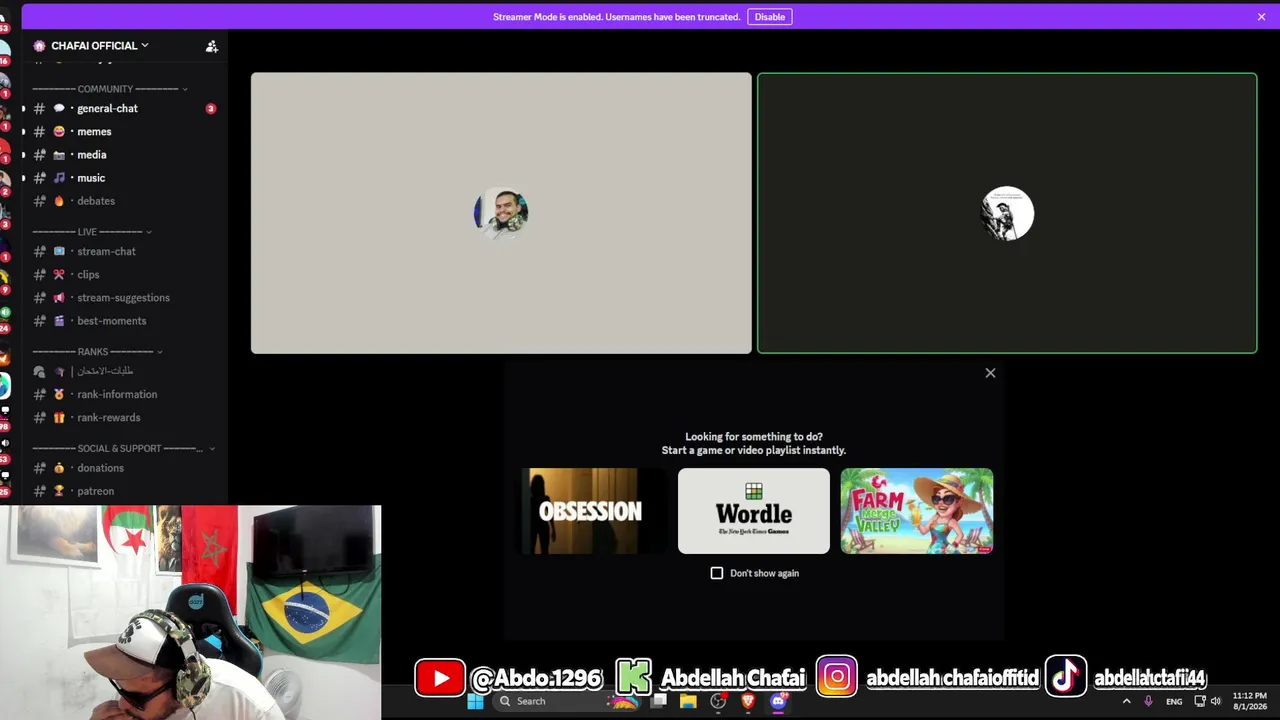Click the hash icon beside donations

[x=39, y=467]
